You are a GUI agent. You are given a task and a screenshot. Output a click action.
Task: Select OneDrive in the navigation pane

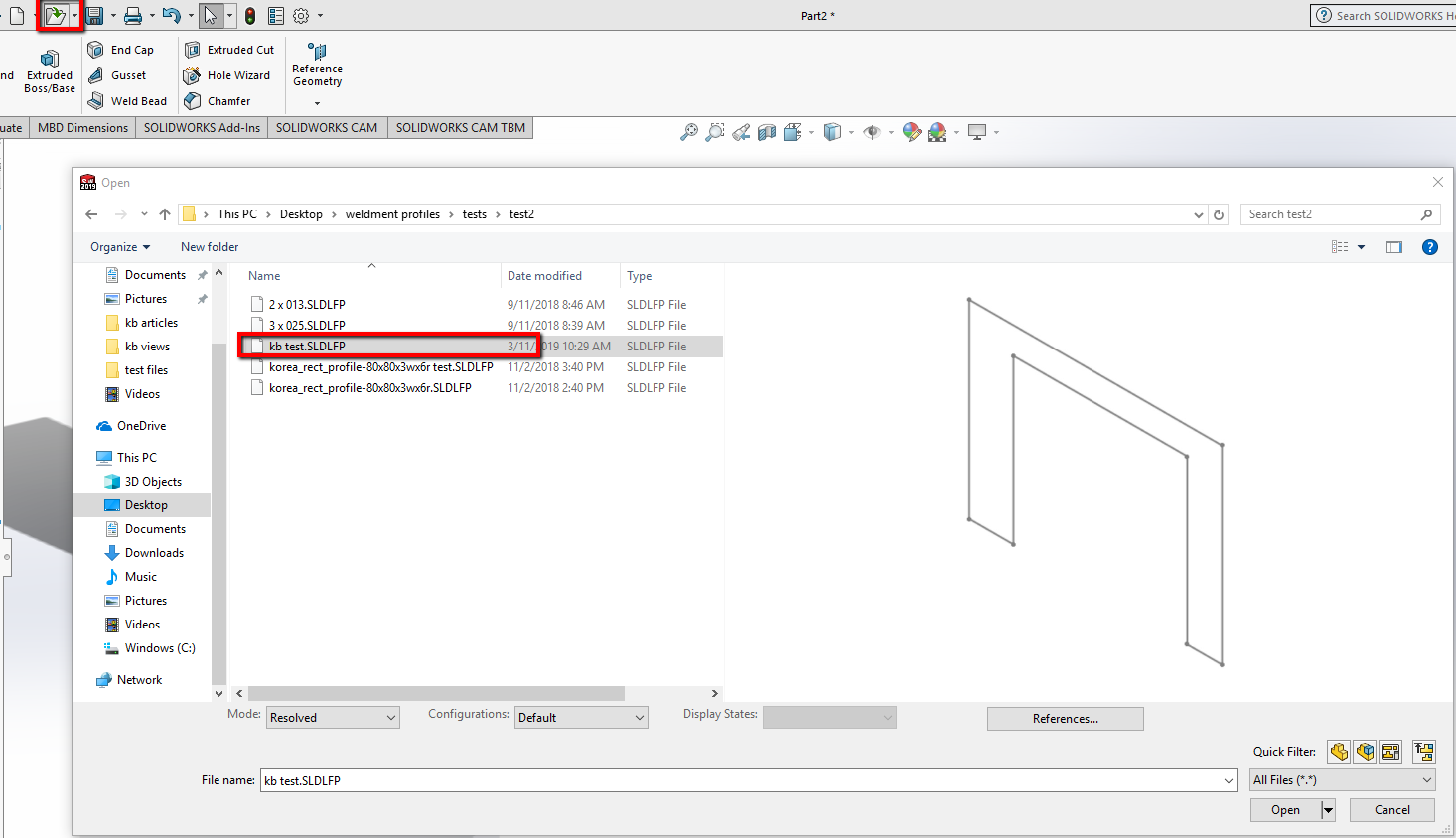pyautogui.click(x=141, y=426)
